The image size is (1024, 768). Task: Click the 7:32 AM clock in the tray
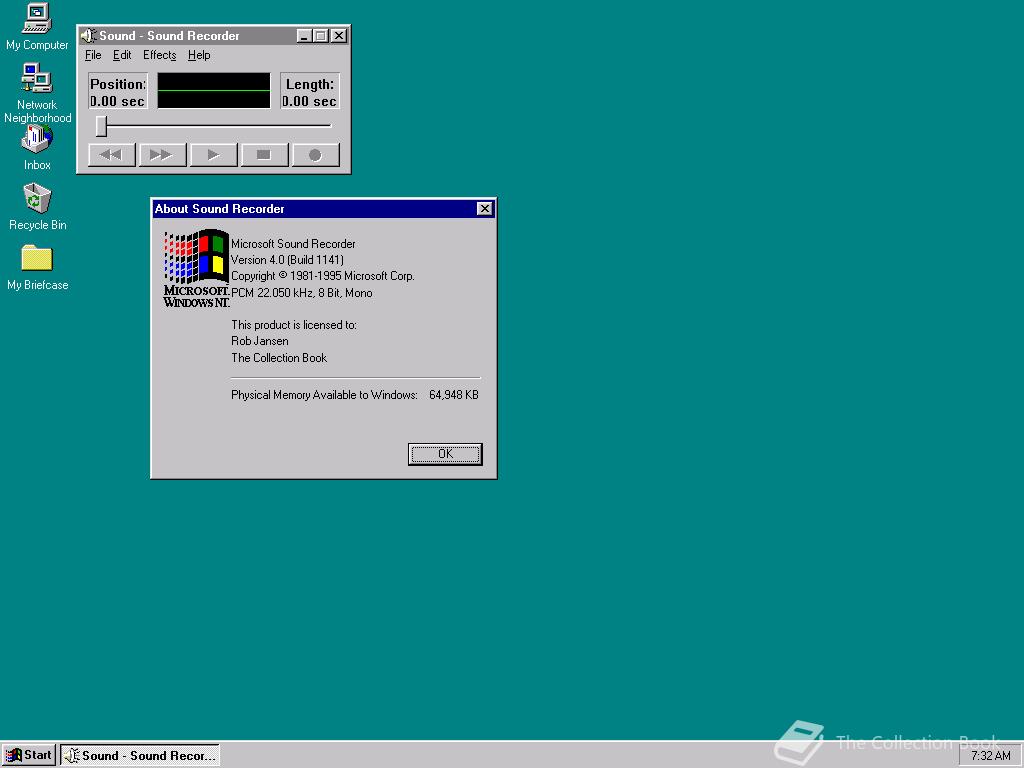pos(990,756)
